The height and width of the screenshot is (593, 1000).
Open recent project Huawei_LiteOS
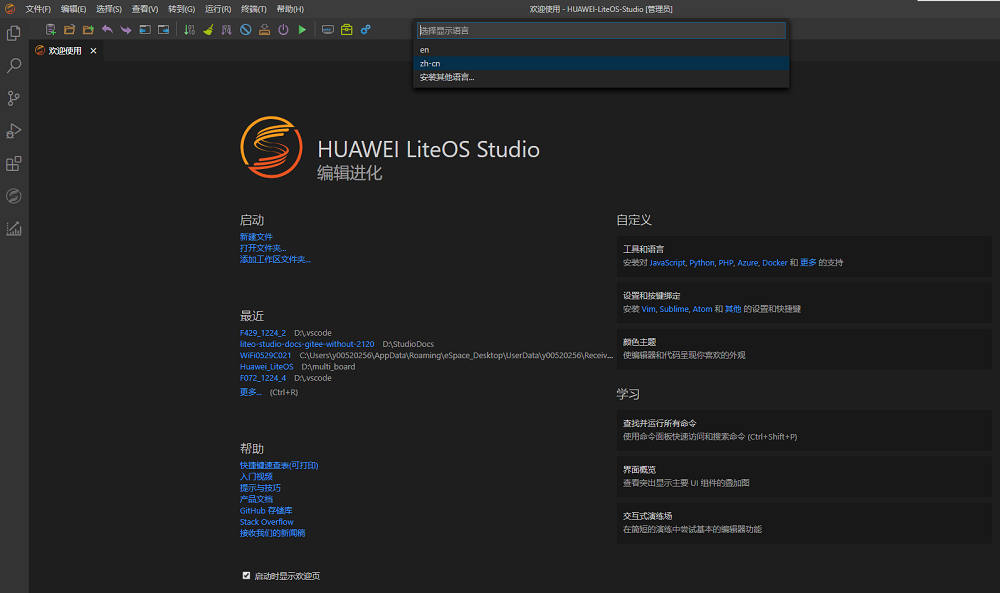[x=267, y=367]
